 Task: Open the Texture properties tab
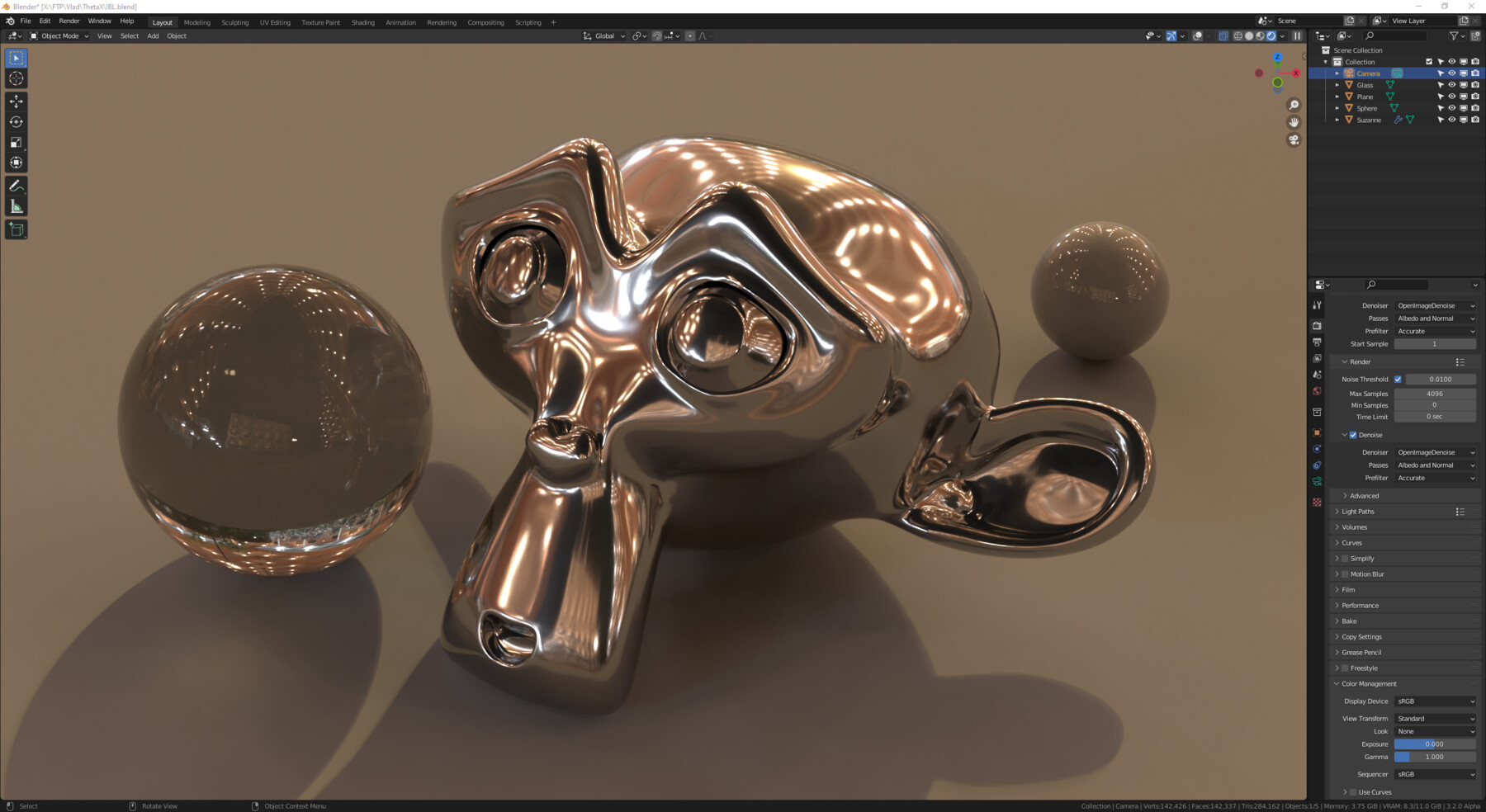[x=1317, y=502]
